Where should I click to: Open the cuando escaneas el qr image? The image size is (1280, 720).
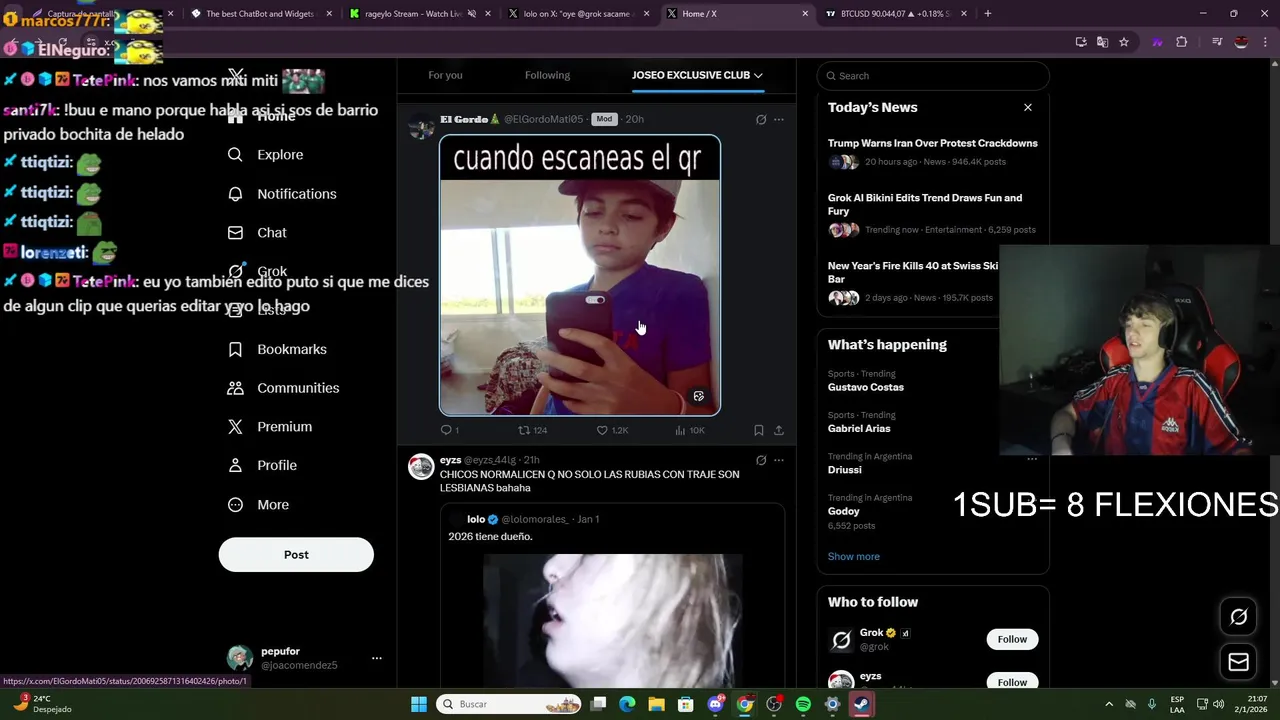[x=580, y=275]
